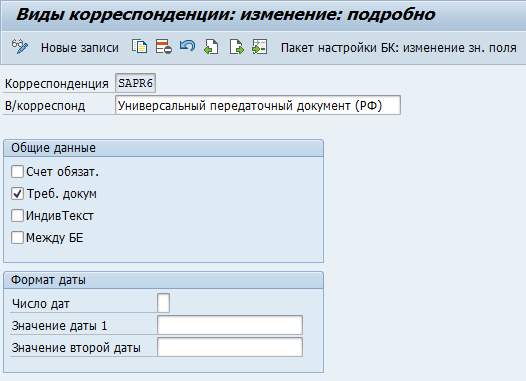Go to the previous entry icon
526x381 pixels.
point(211,47)
